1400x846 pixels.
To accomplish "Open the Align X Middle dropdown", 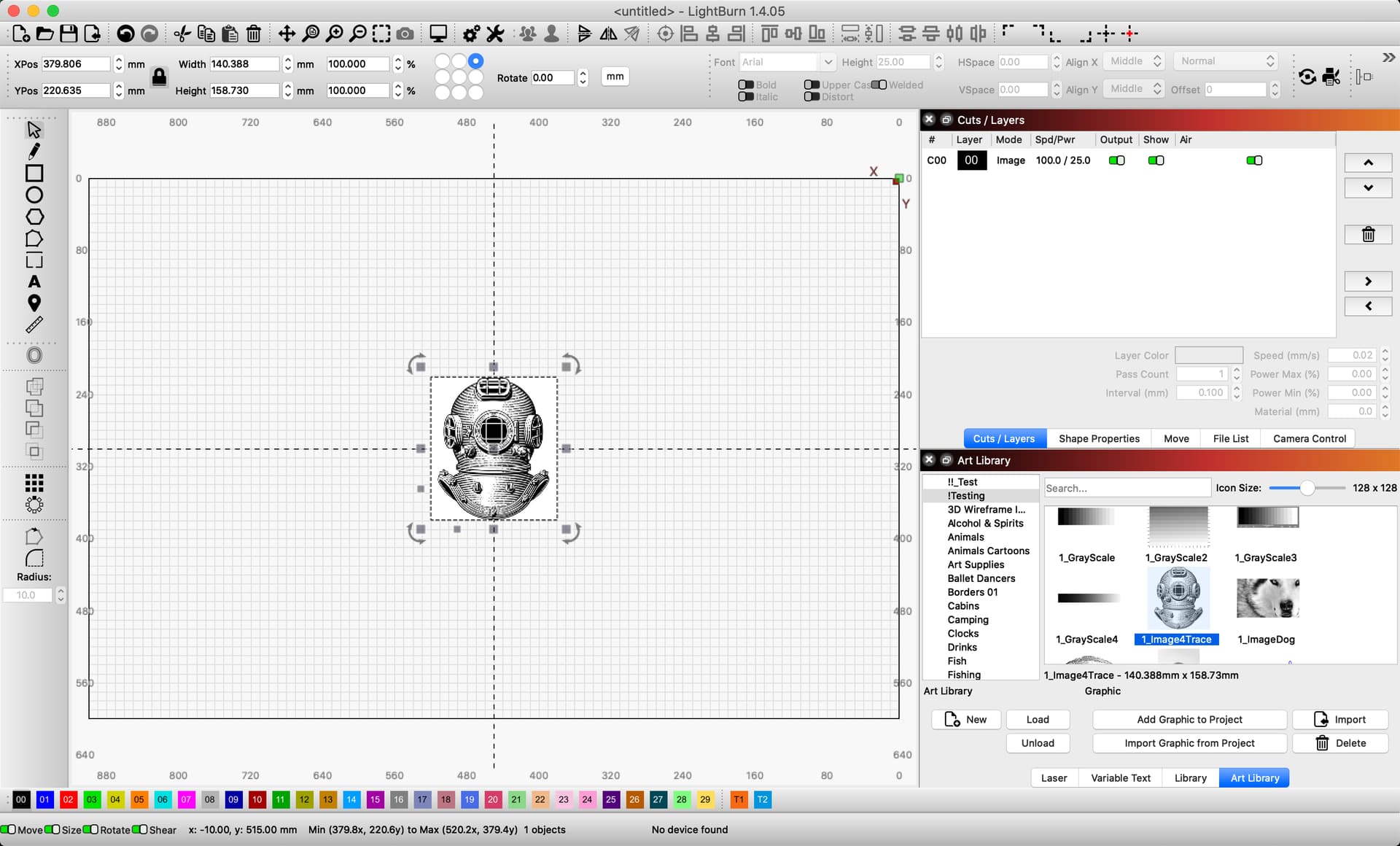I will [1135, 61].
